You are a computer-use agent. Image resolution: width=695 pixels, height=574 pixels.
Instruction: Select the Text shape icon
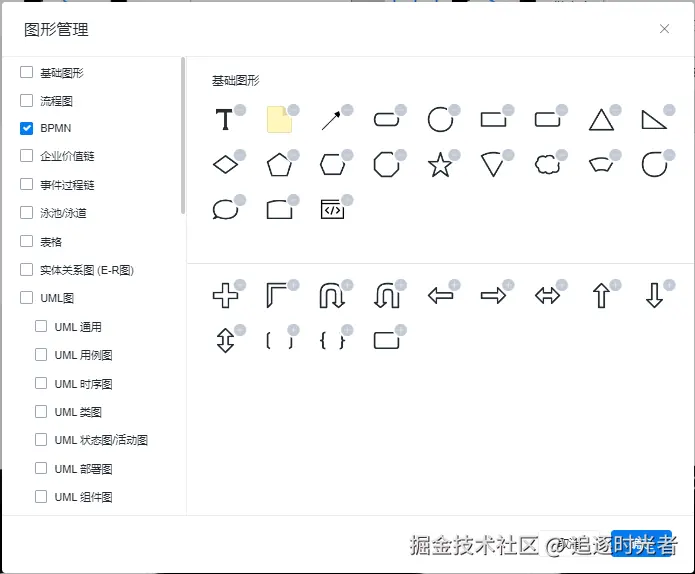point(225,121)
